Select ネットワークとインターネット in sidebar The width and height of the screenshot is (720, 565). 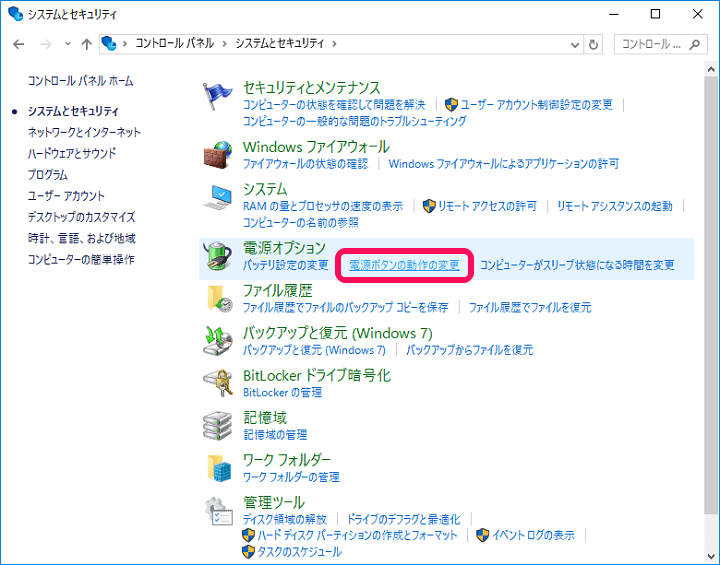coord(84,132)
